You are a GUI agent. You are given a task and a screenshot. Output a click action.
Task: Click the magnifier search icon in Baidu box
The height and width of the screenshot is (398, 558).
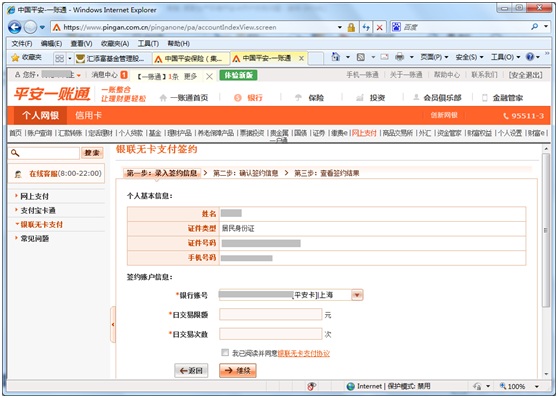tap(535, 27)
